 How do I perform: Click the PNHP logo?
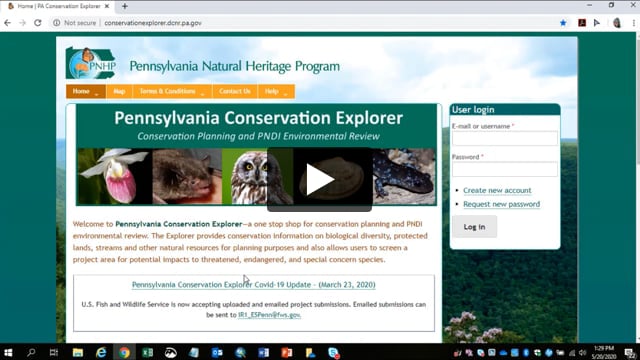click(91, 63)
